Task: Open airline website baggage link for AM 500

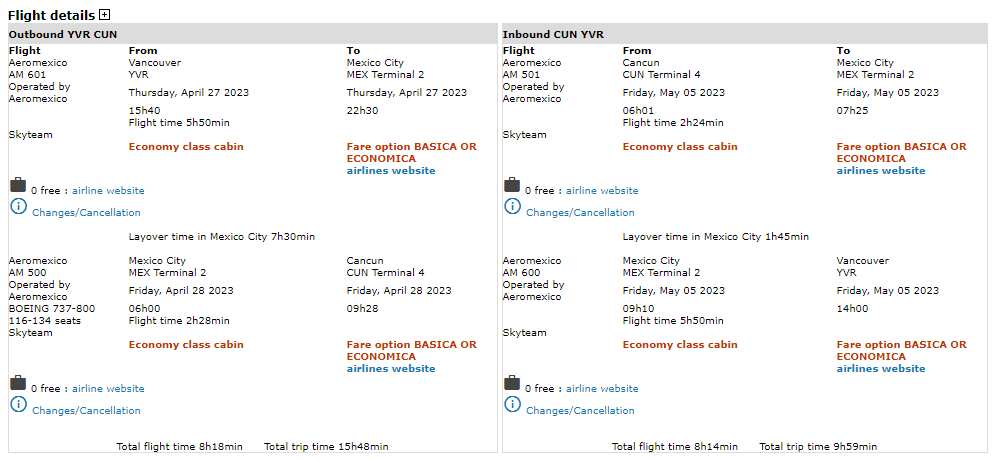Action: 108,389
